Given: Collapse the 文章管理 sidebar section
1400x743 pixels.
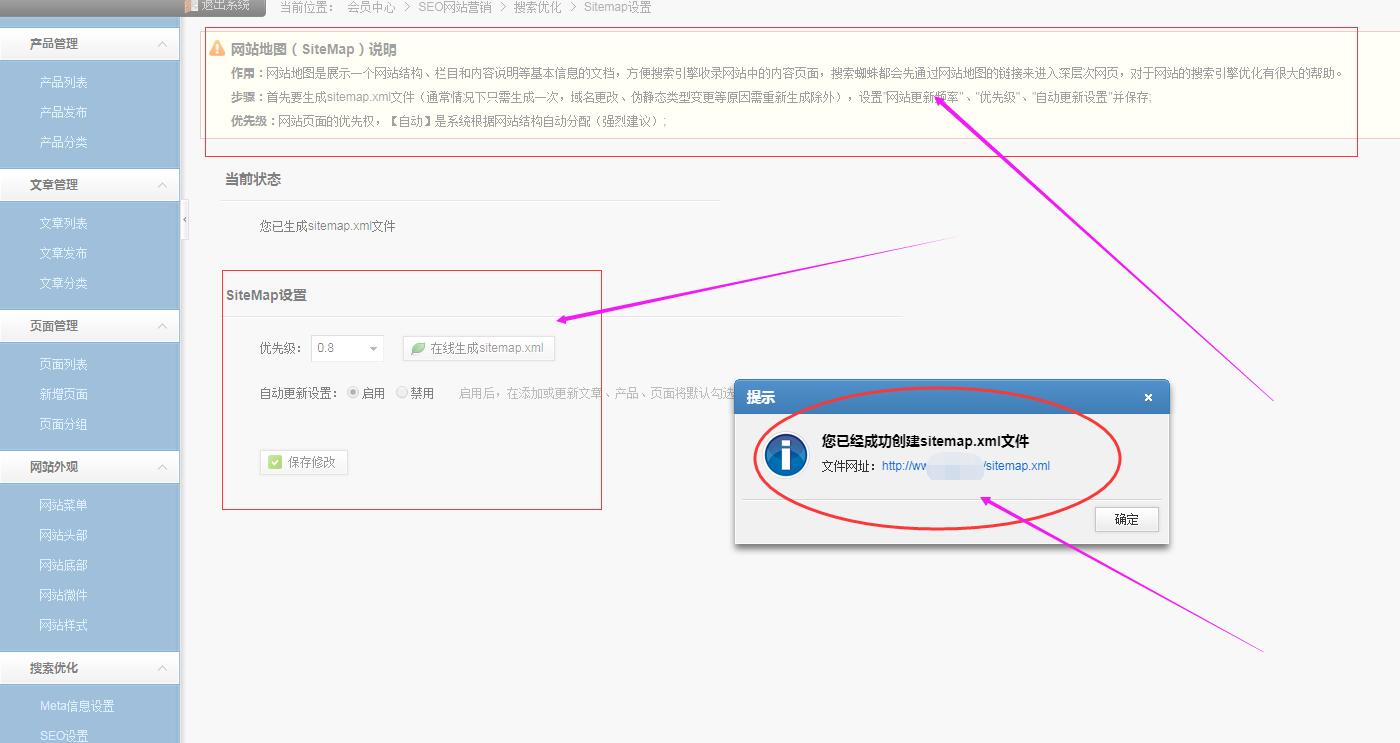Looking at the screenshot, I should pyautogui.click(x=162, y=185).
